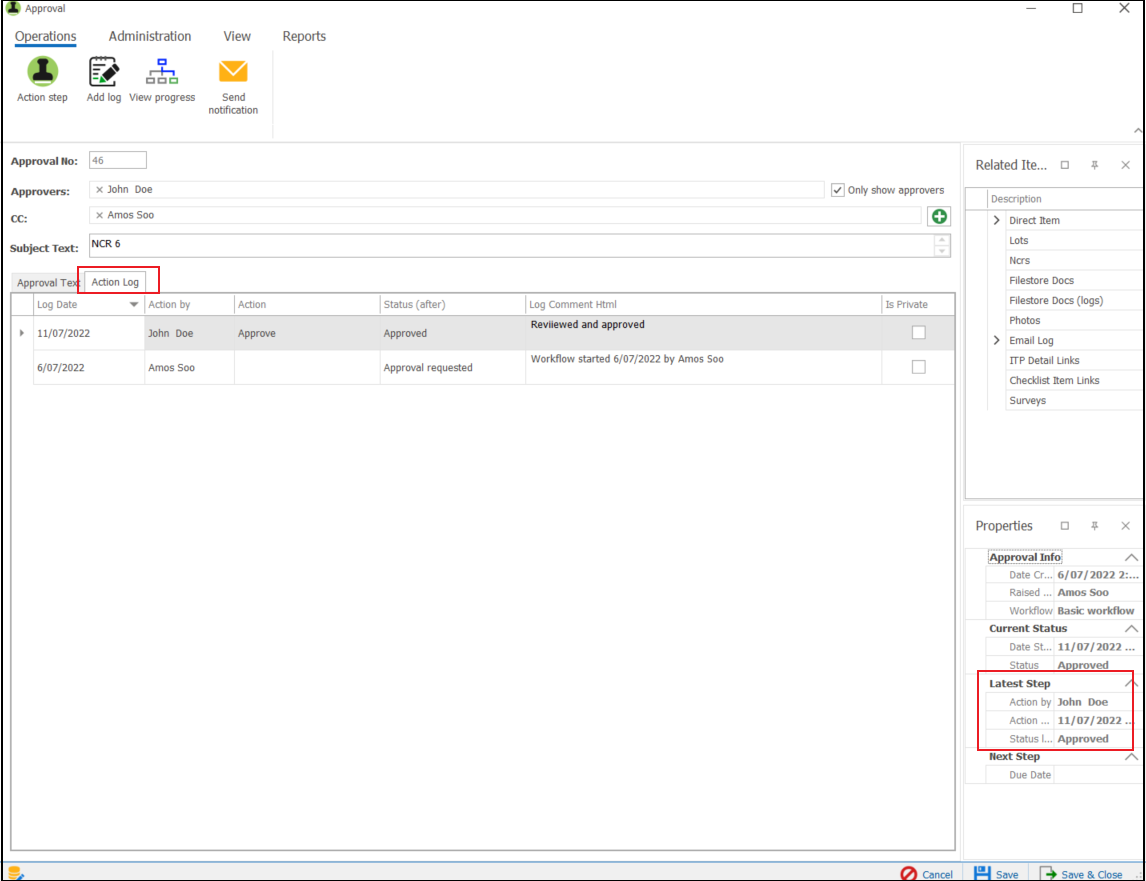The width and height of the screenshot is (1146, 881).
Task: Click Send notification envelope icon
Action: pyautogui.click(x=233, y=72)
